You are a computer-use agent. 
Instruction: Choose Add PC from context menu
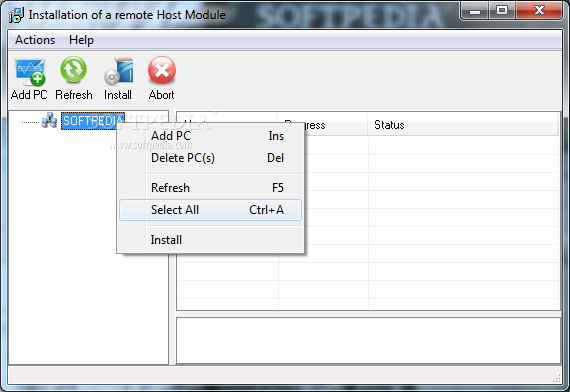(210, 136)
